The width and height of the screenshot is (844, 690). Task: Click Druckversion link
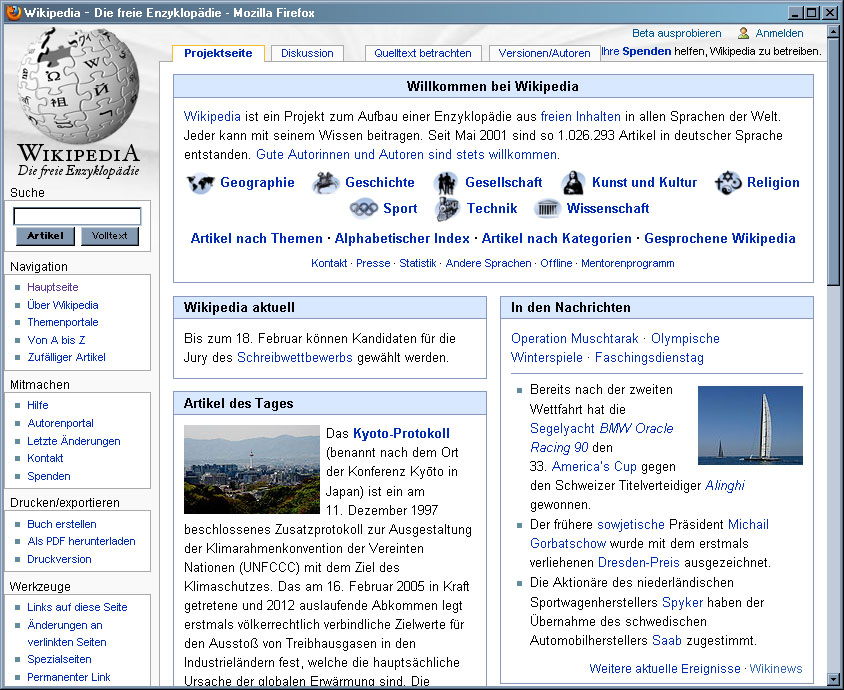click(x=59, y=559)
